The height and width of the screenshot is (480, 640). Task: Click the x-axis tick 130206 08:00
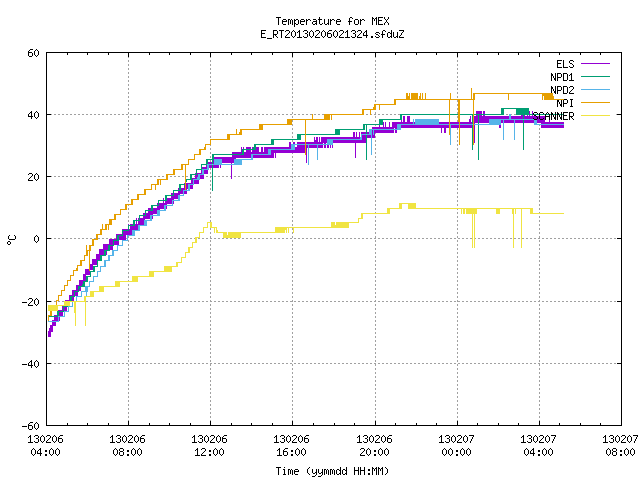pos(128,446)
